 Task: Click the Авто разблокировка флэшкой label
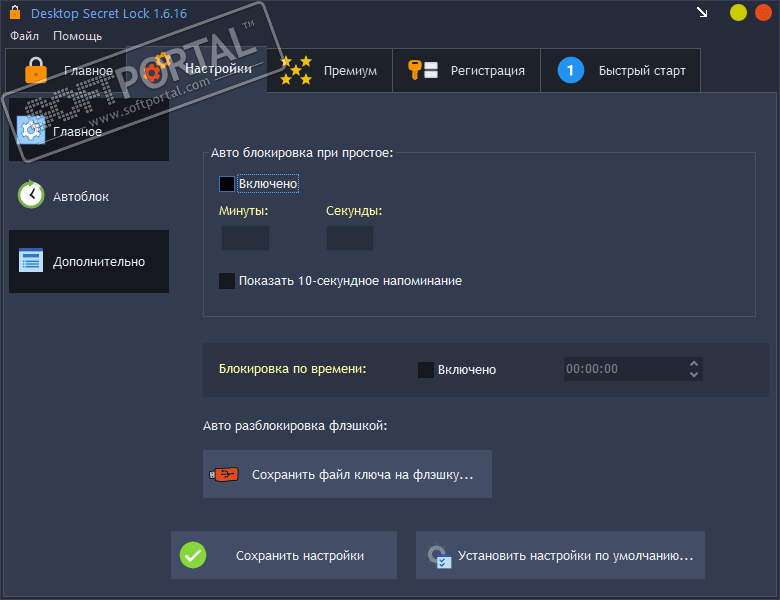(x=295, y=426)
